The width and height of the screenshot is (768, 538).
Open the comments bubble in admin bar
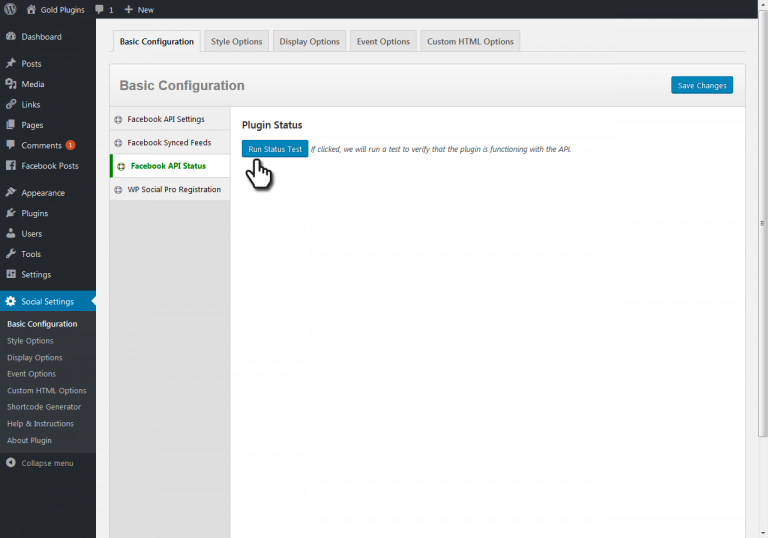coord(104,9)
